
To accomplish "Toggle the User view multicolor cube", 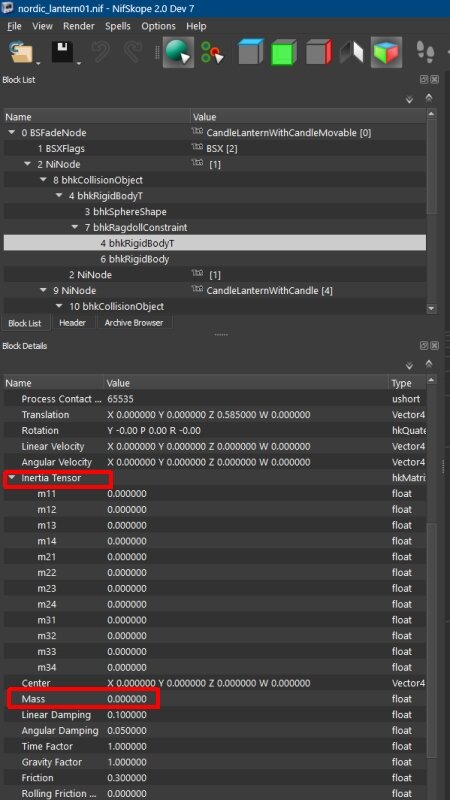I will coord(386,52).
